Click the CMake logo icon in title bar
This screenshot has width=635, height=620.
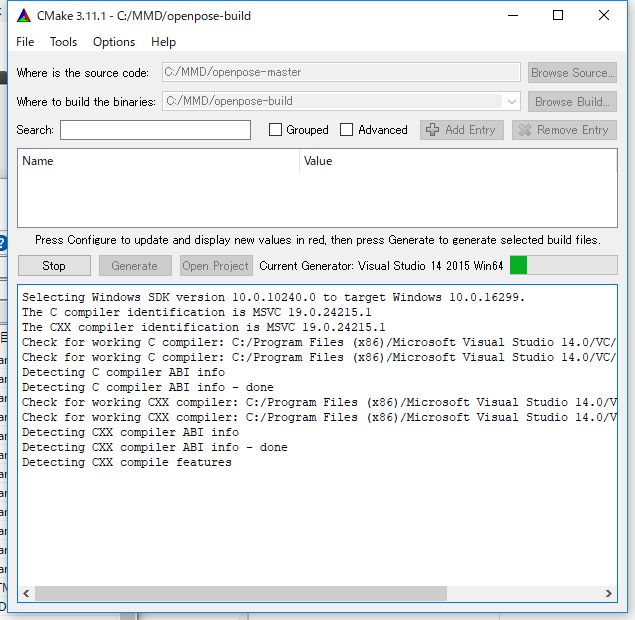24,16
